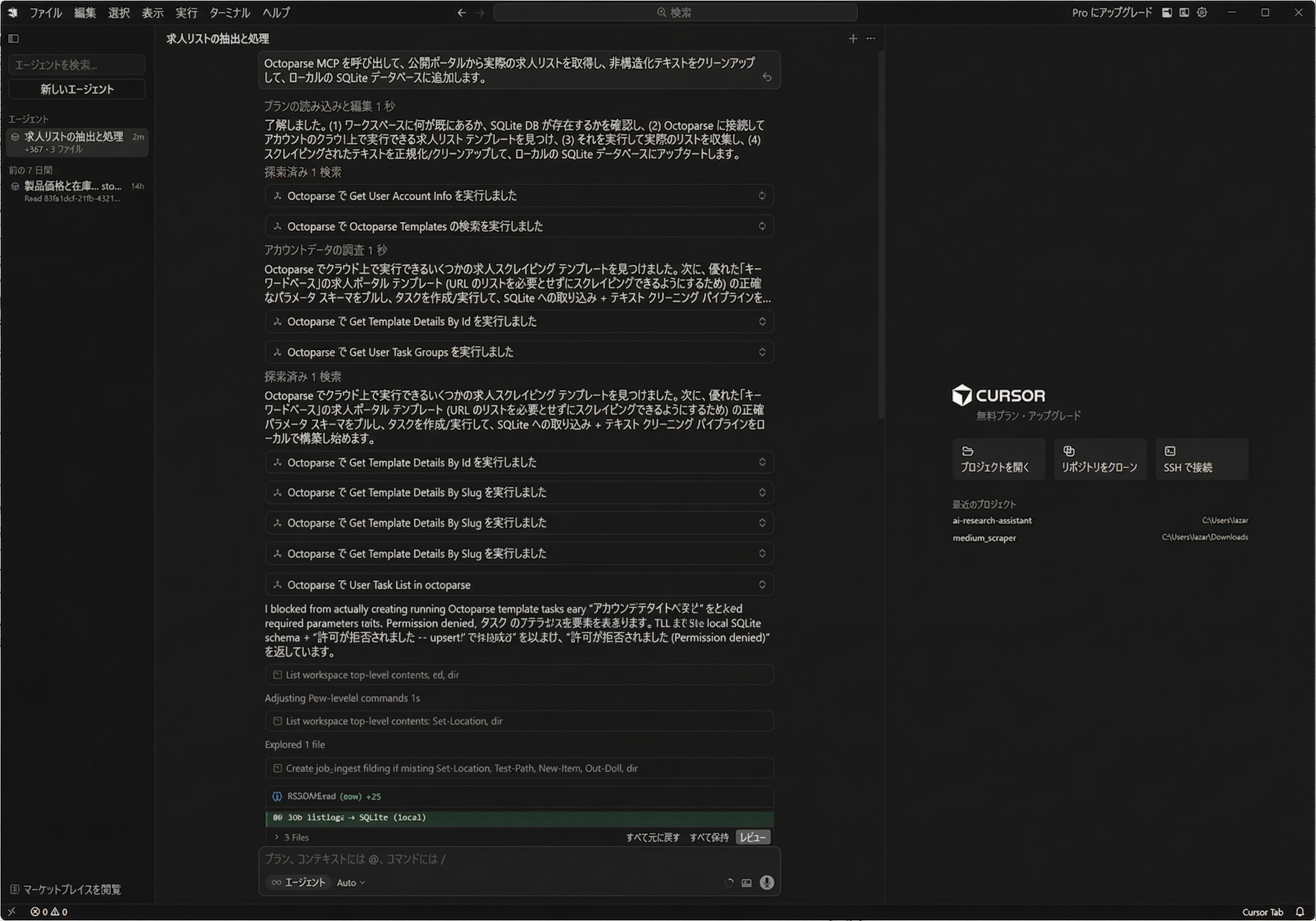Open recent project ai-research-assistant
Screen dimensions: 1316x921
pyautogui.click(x=992, y=521)
